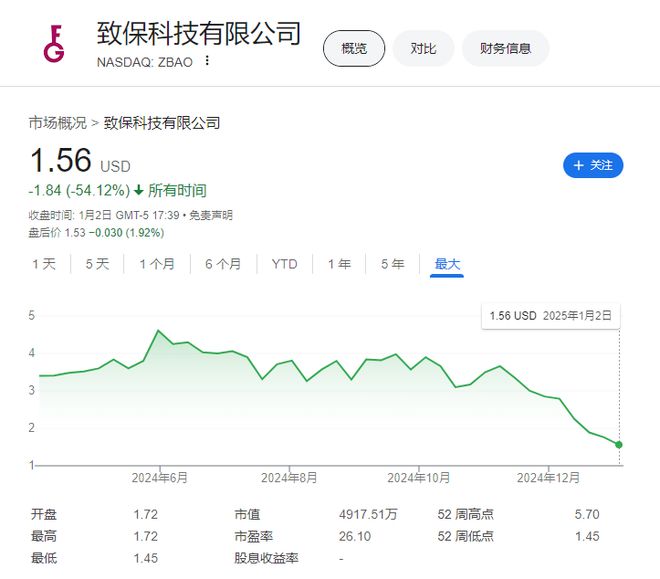660x579 pixels.
Task: Select the 1 年 time range
Action: [x=339, y=264]
